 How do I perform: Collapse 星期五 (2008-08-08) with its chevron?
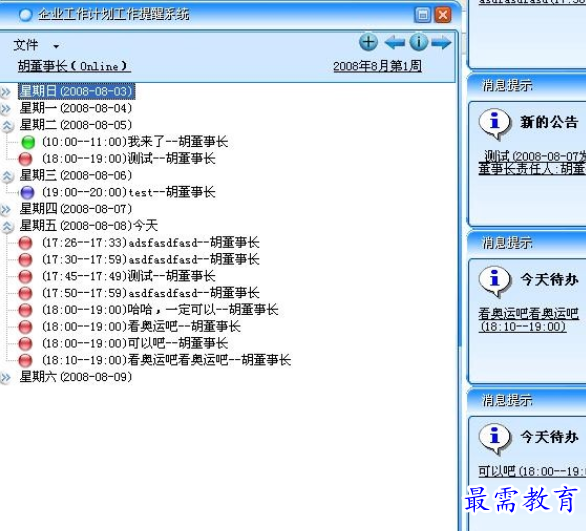7,226
